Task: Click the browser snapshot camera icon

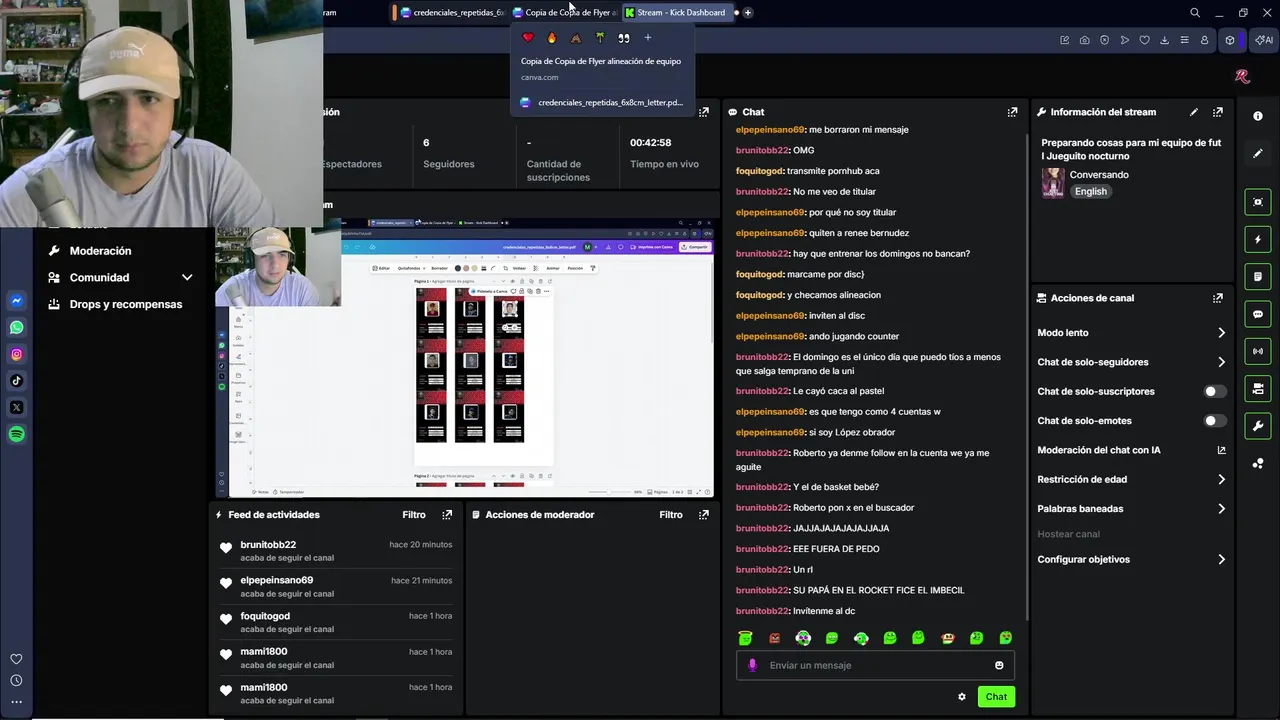Action: (1085, 40)
